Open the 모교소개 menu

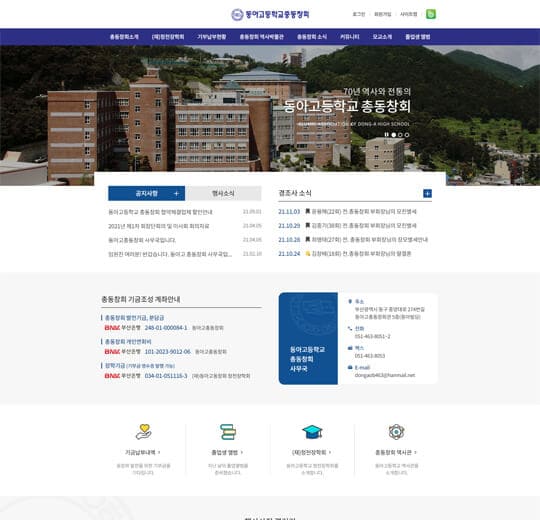tap(382, 37)
